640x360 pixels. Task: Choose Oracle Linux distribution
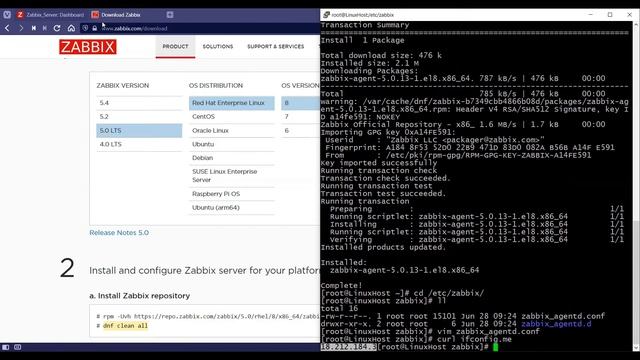point(231,131)
